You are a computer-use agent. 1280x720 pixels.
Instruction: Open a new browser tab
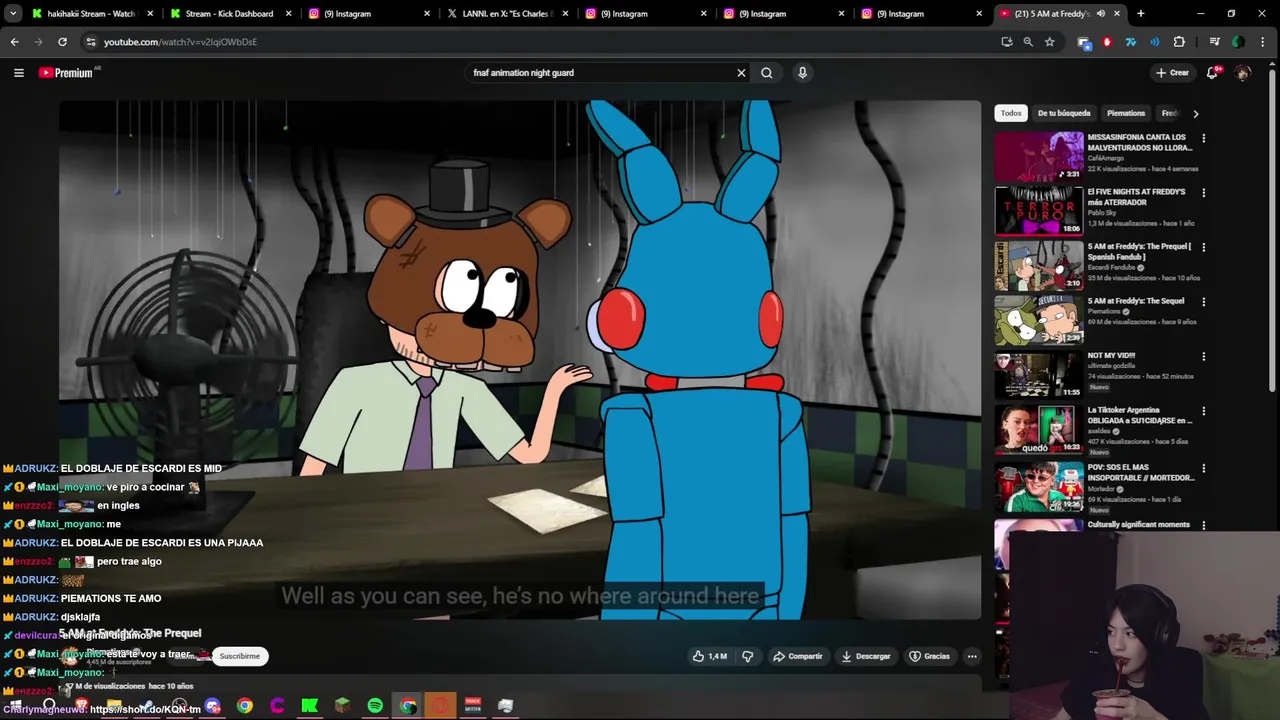pos(1141,14)
